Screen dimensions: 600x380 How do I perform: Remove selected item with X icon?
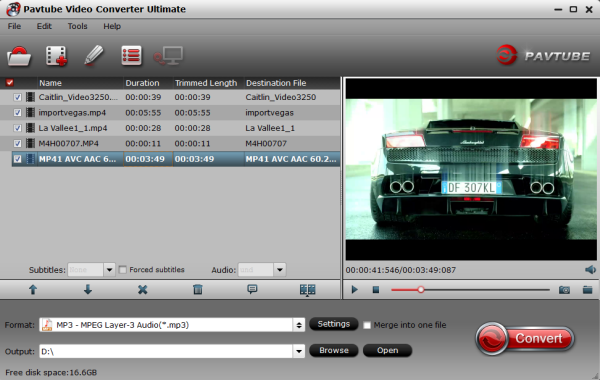point(142,290)
